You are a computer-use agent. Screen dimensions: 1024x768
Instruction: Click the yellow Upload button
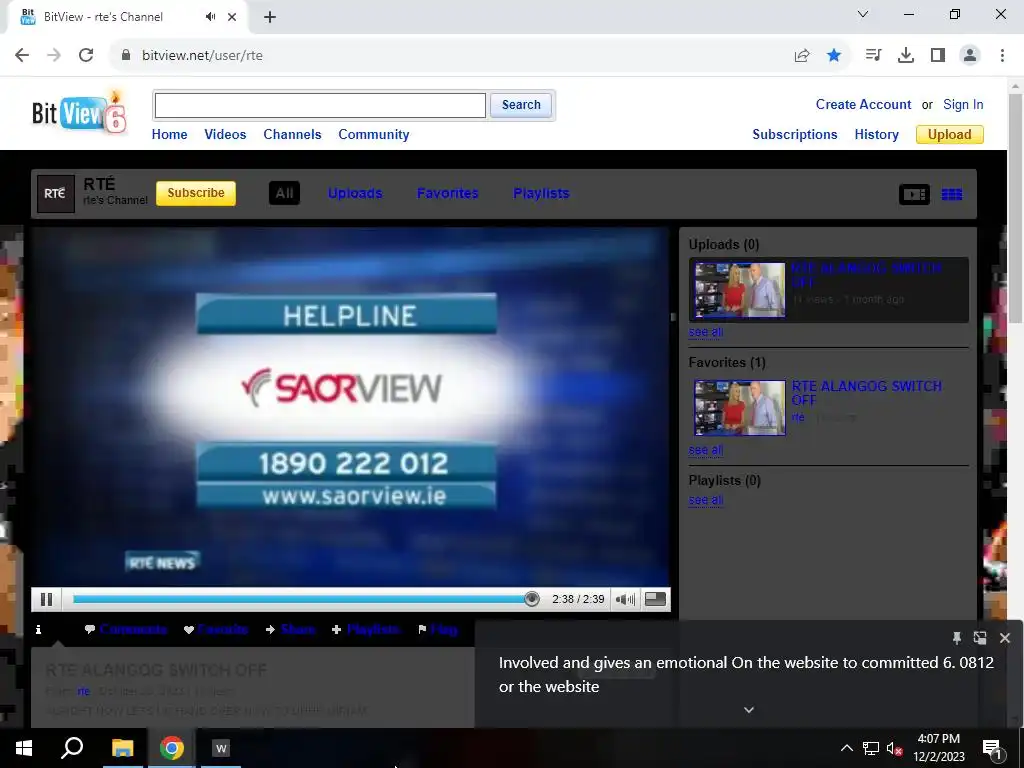(x=950, y=135)
